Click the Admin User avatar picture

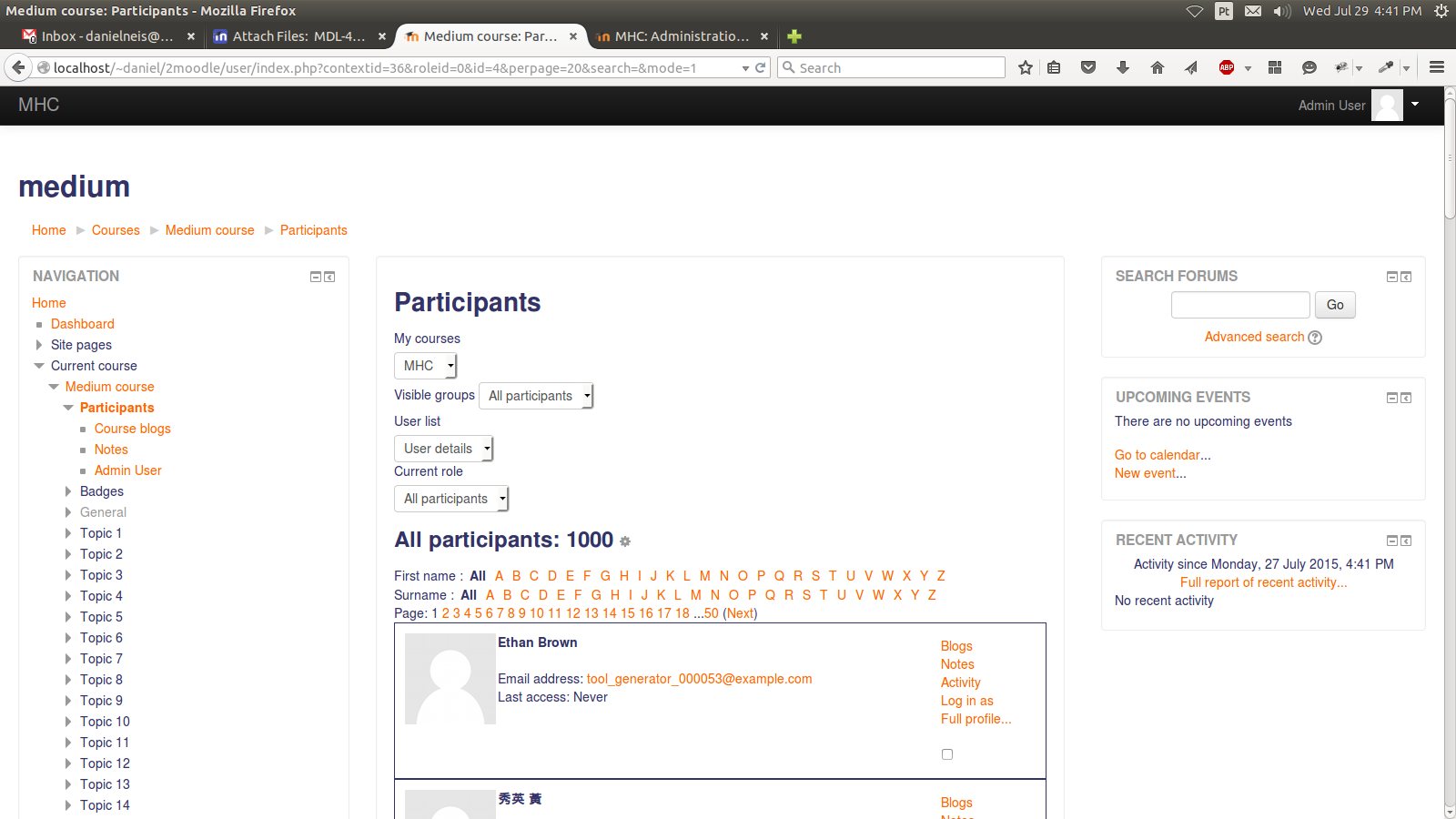[x=1387, y=105]
